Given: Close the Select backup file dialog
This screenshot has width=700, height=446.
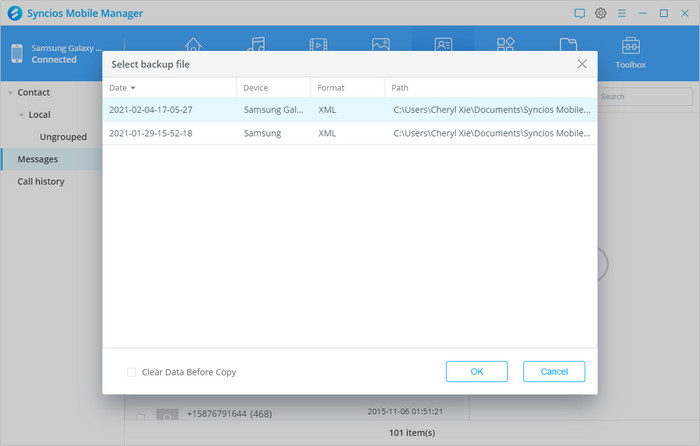Looking at the screenshot, I should pos(582,64).
